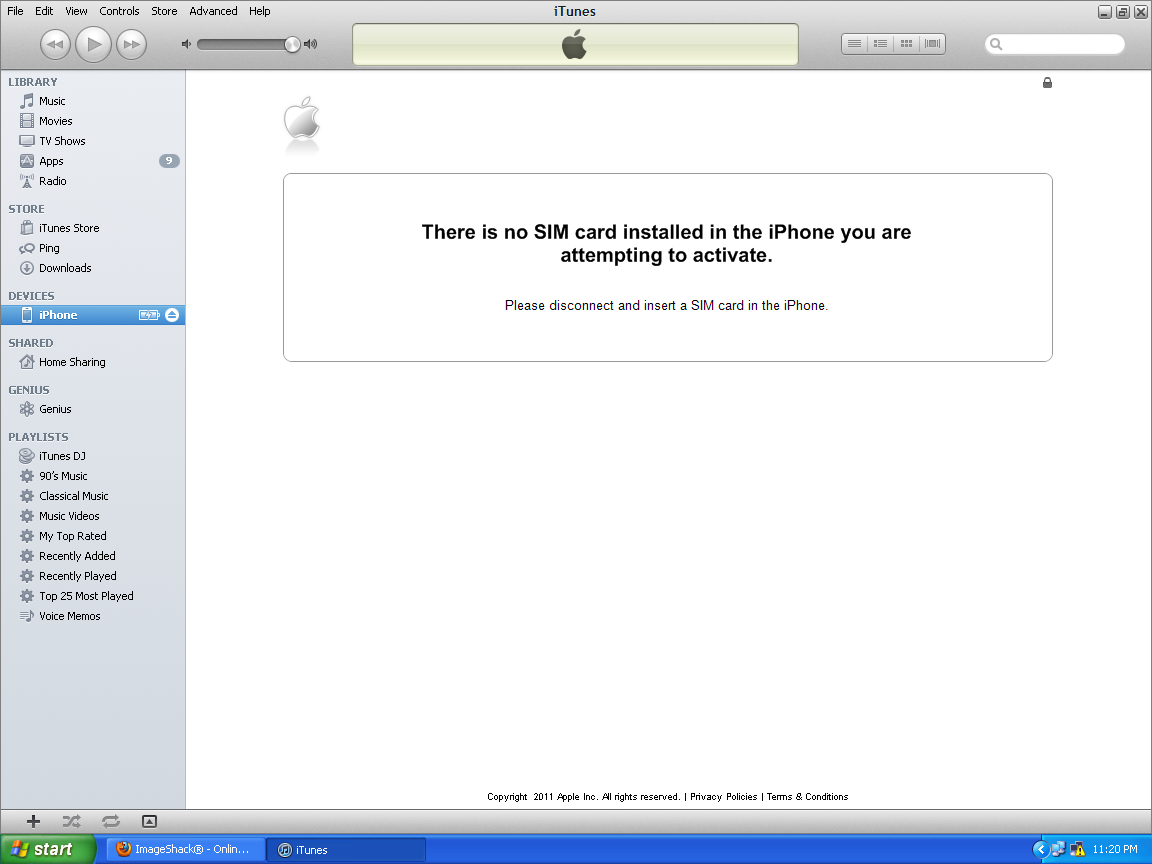Click the taskbar clock 11:20 PM
The image size is (1152, 864).
1115,849
